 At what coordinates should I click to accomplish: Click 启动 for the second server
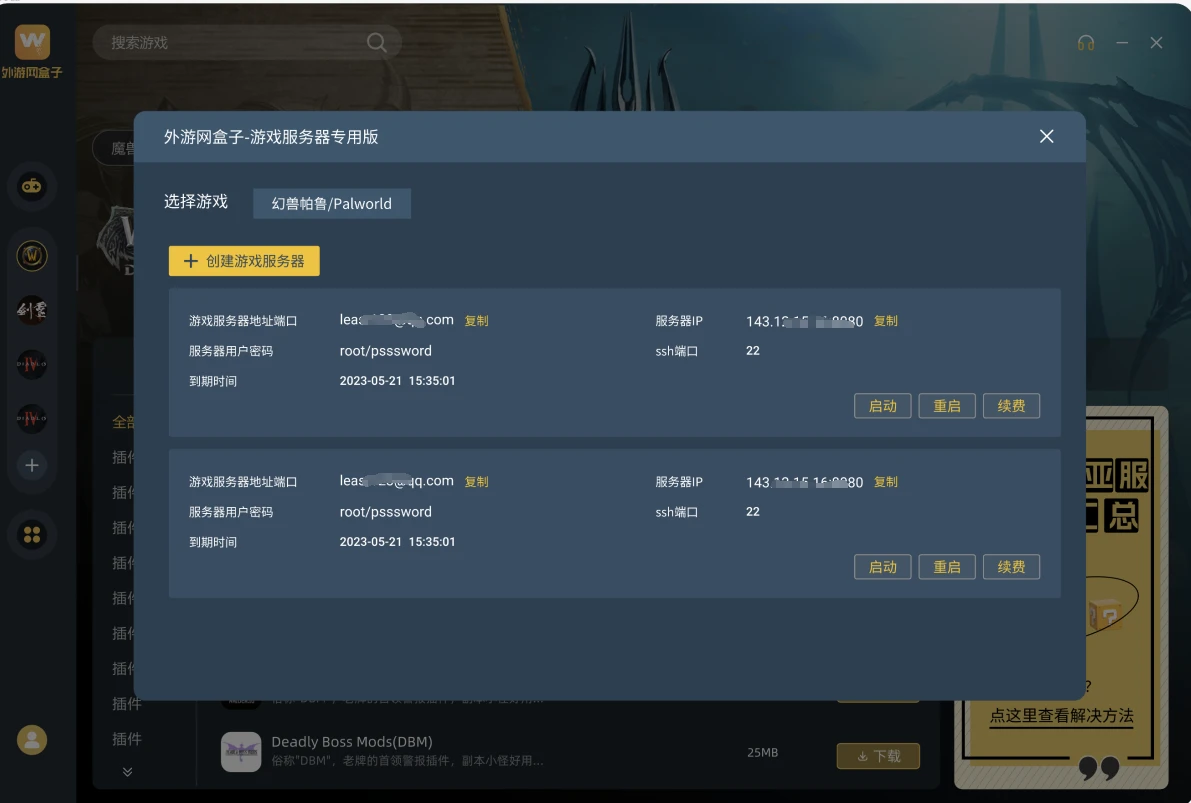[883, 567]
